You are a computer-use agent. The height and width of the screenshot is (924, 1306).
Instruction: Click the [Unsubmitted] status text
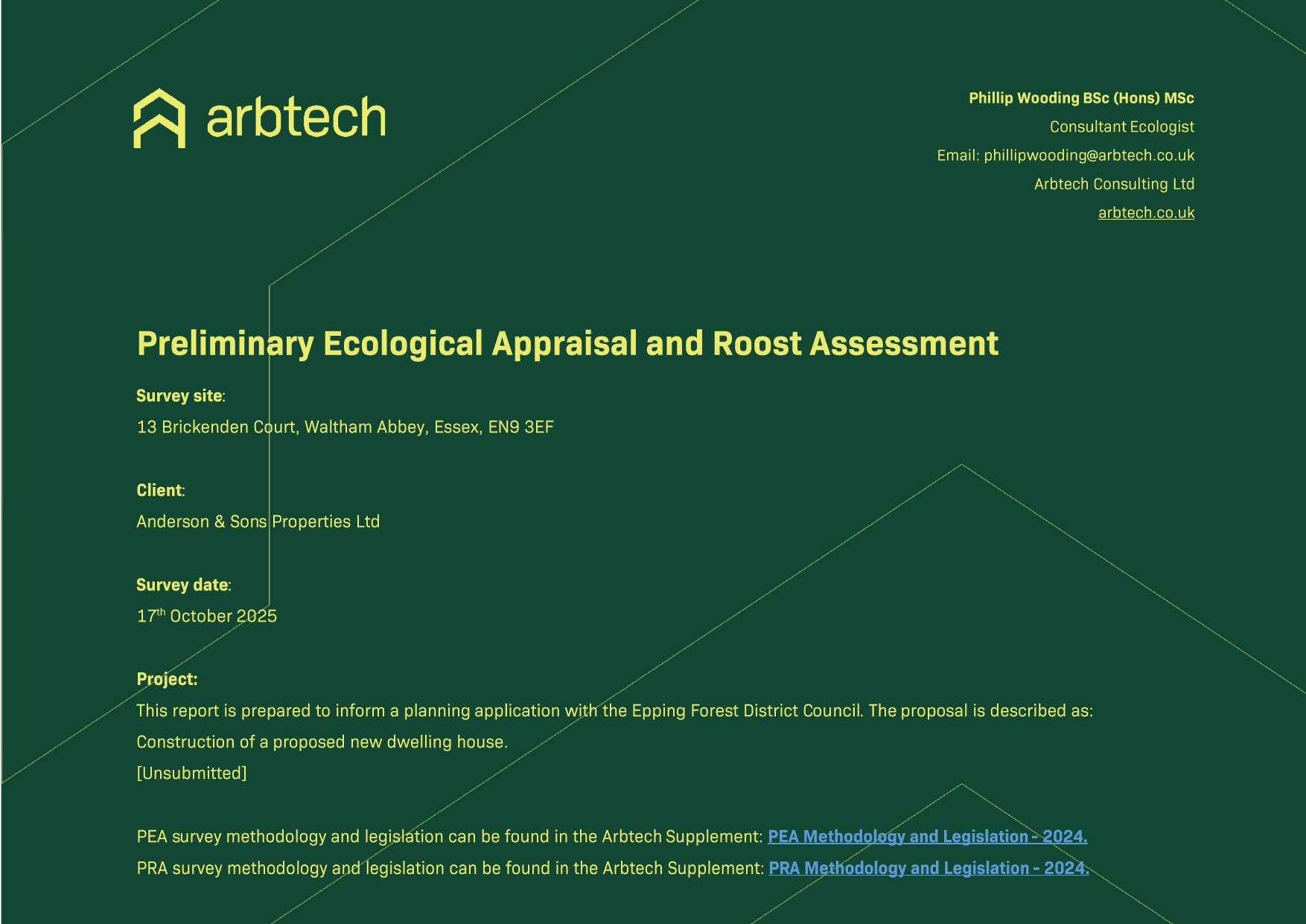click(x=191, y=774)
